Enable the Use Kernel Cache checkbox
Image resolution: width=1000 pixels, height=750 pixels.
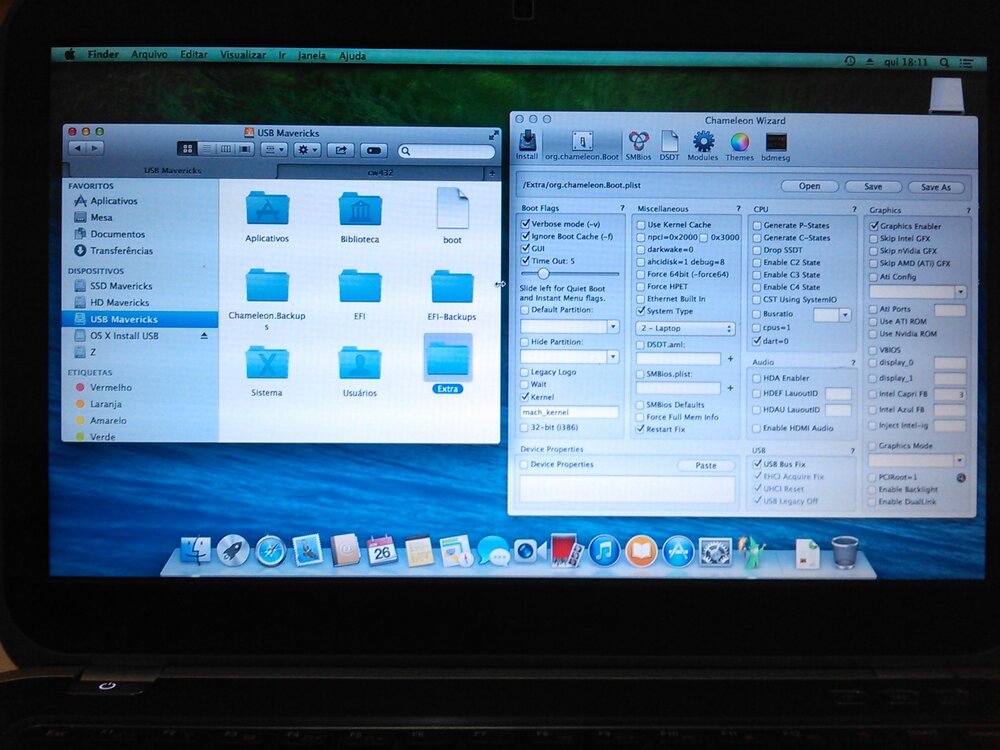tap(641, 225)
